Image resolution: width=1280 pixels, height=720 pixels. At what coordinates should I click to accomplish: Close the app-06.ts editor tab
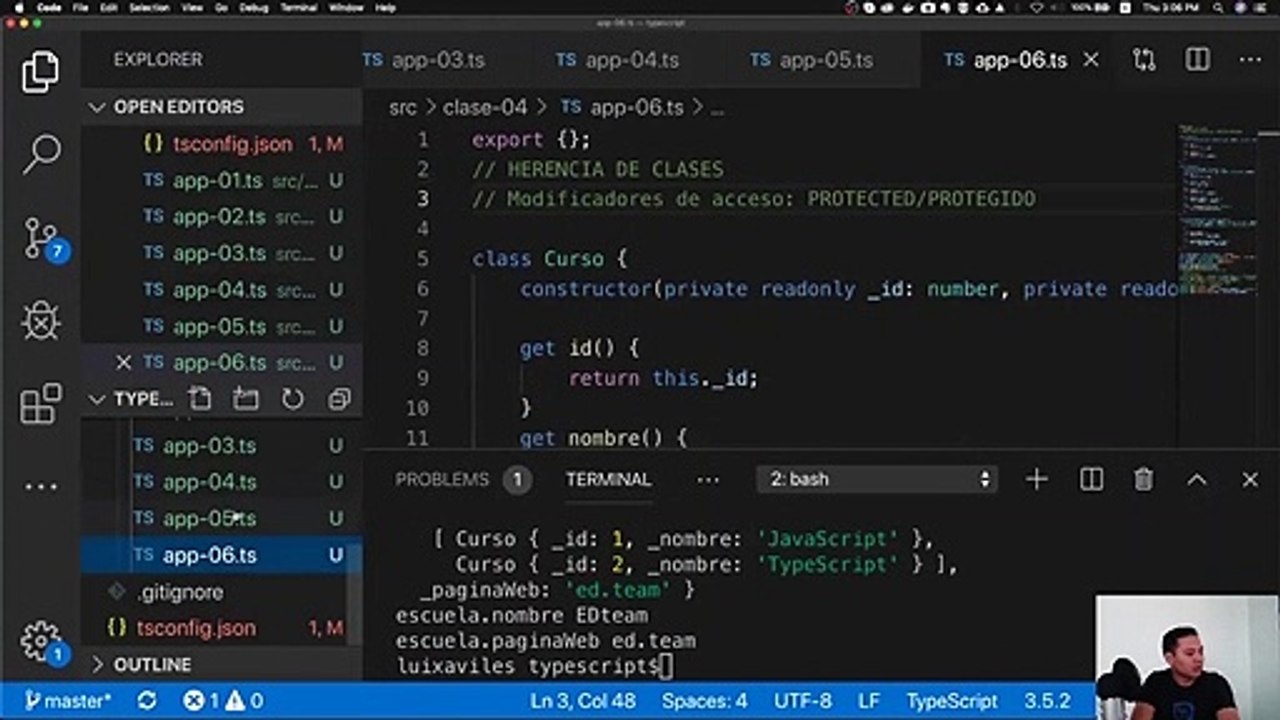tap(1091, 60)
